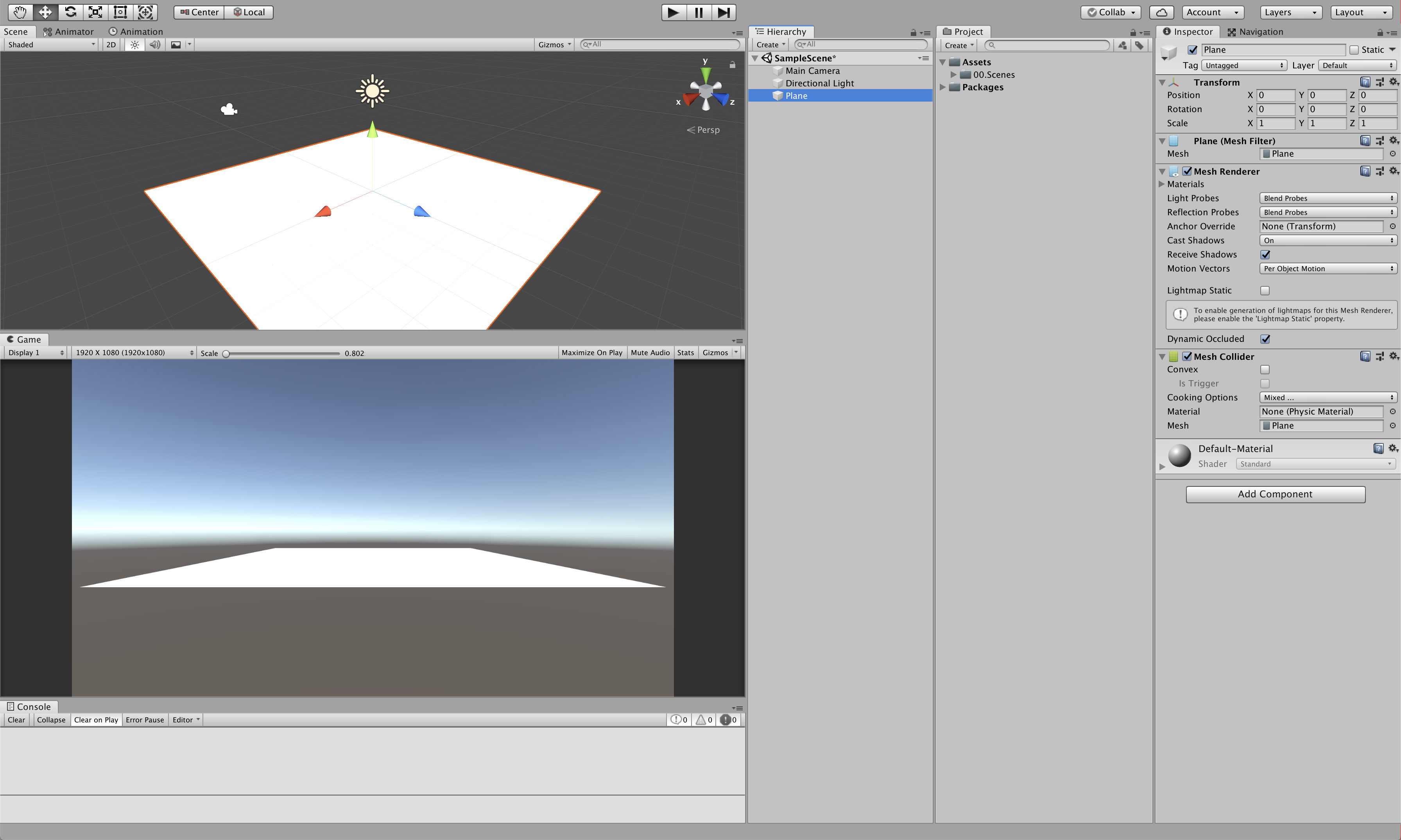Uncheck Receive Shadows checkbox
This screenshot has width=1401, height=840.
pyautogui.click(x=1265, y=255)
